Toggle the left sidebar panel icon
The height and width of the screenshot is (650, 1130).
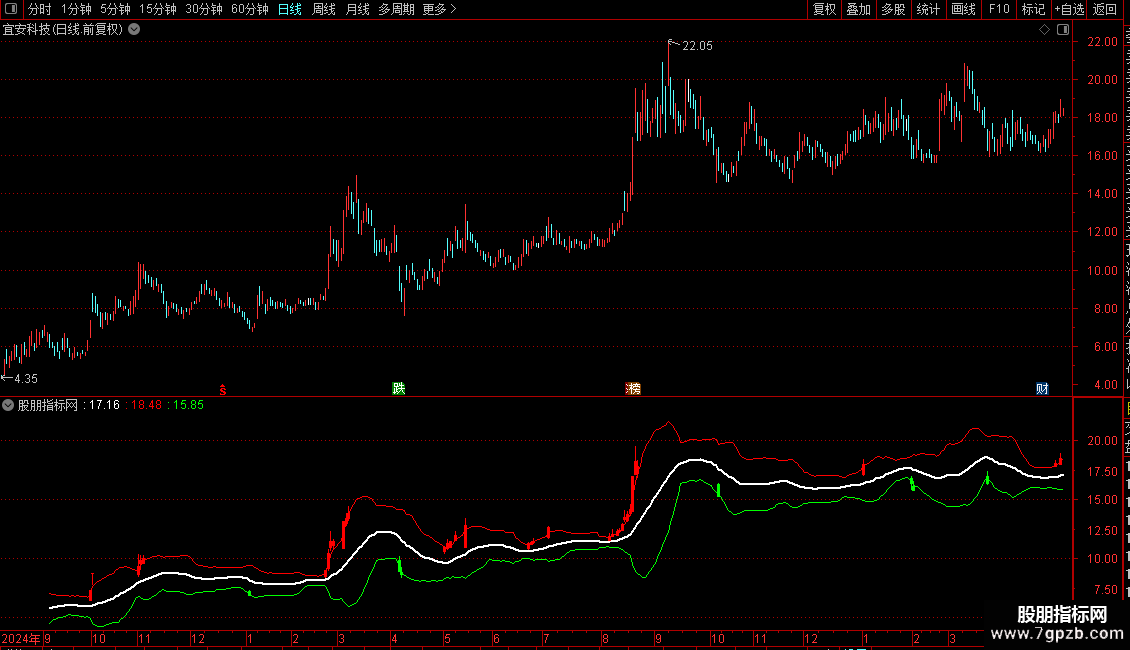coord(11,9)
